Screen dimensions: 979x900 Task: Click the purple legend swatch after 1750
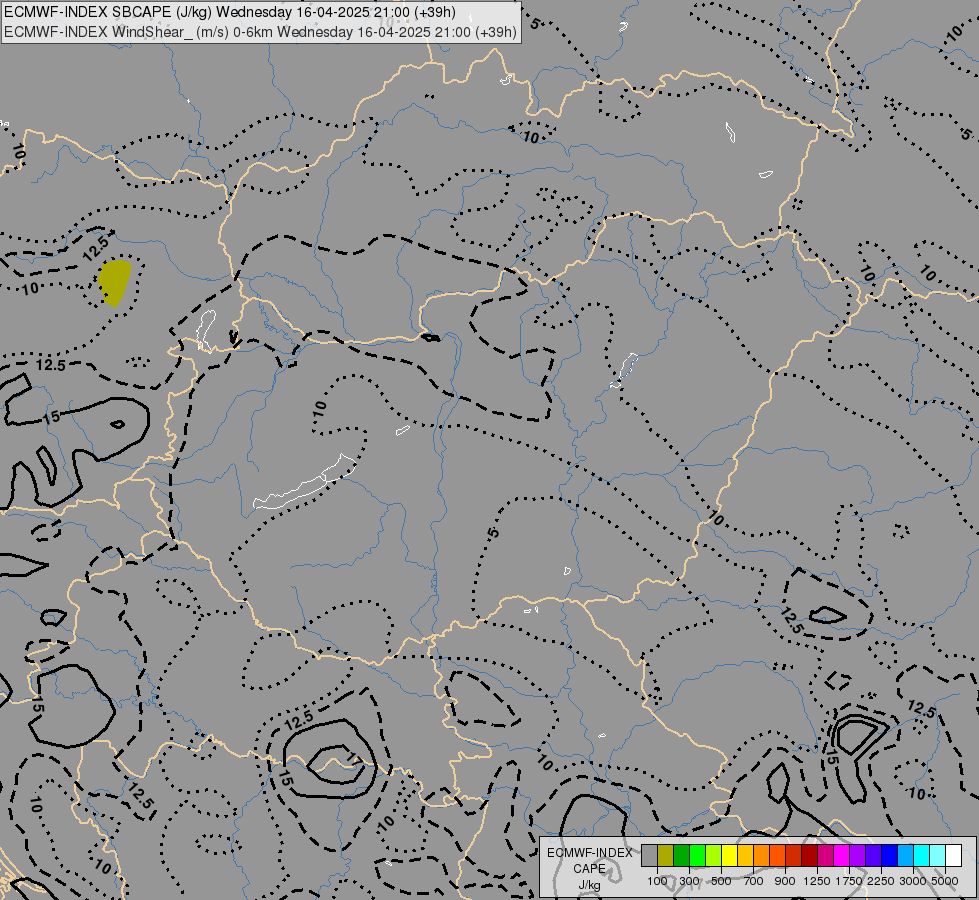(x=857, y=855)
